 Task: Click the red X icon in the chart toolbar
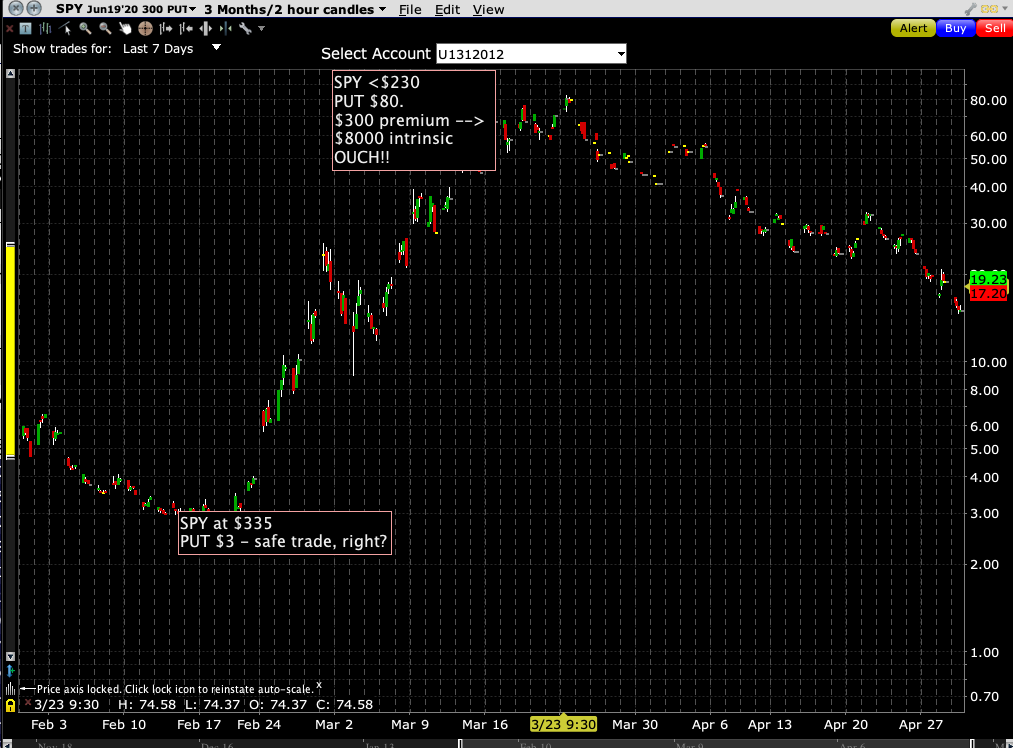(9, 28)
